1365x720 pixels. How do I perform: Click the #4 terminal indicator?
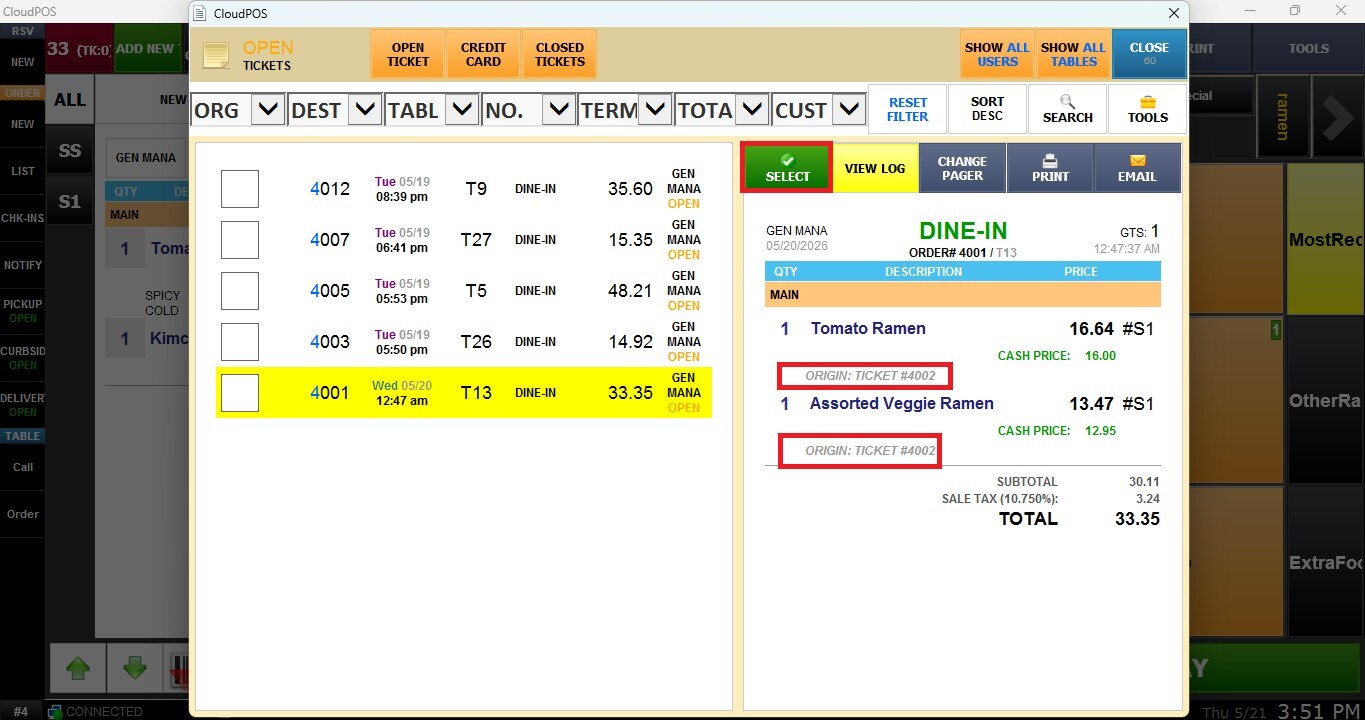pyautogui.click(x=21, y=712)
